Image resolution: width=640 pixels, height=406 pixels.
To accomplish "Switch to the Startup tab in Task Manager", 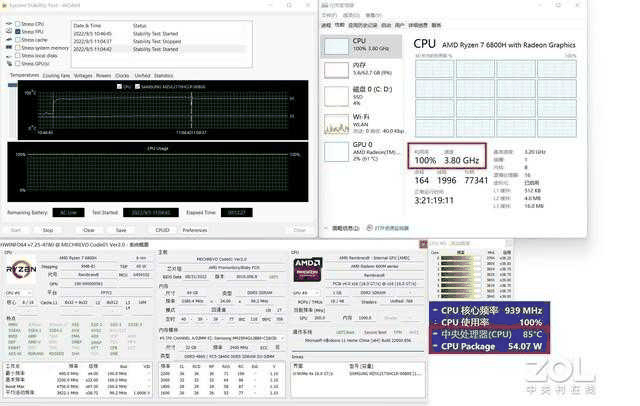I will pyautogui.click(x=386, y=25).
